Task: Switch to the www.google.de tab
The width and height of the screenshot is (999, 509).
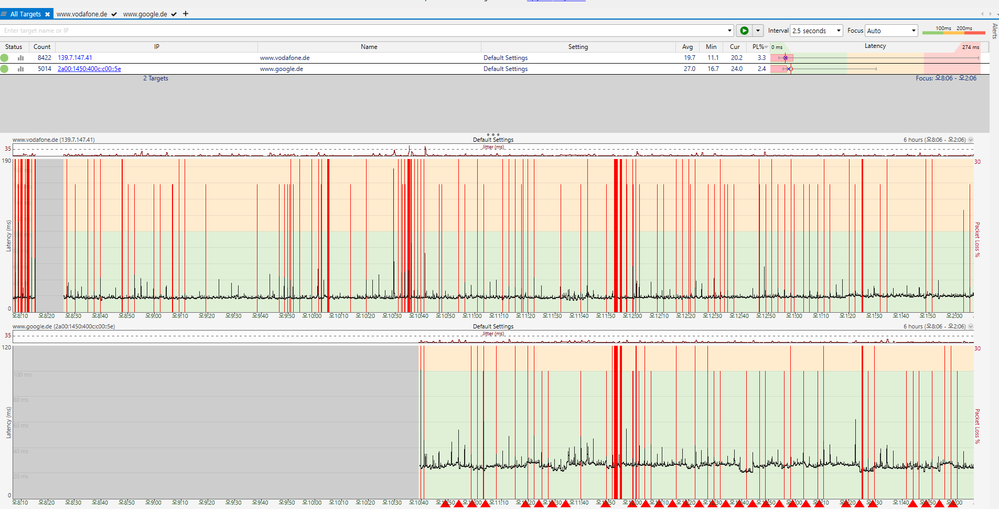Action: [150, 13]
